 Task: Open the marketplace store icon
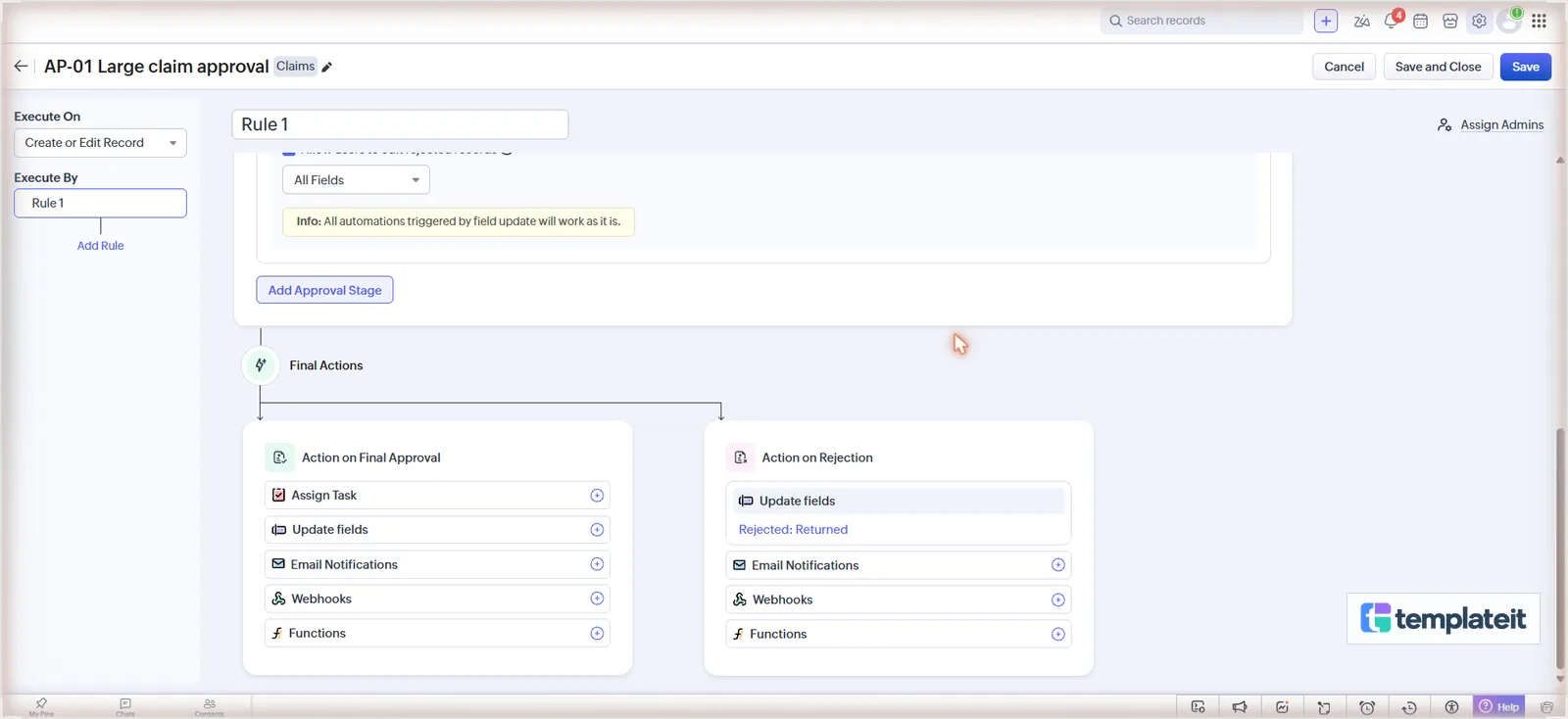[x=1449, y=21]
